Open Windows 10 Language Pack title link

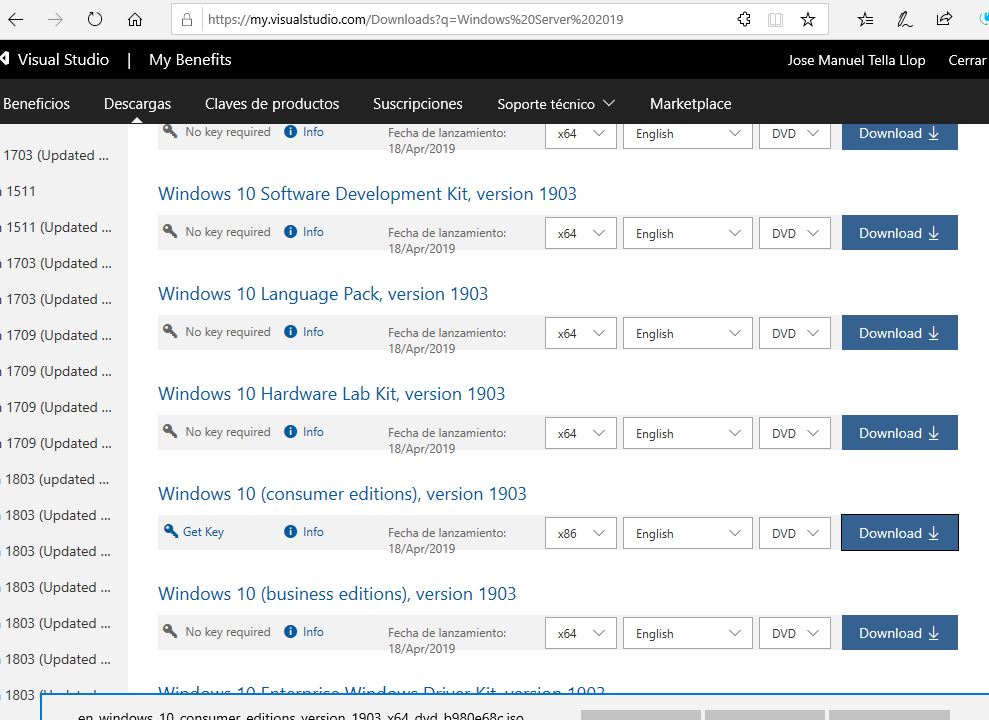tap(323, 294)
